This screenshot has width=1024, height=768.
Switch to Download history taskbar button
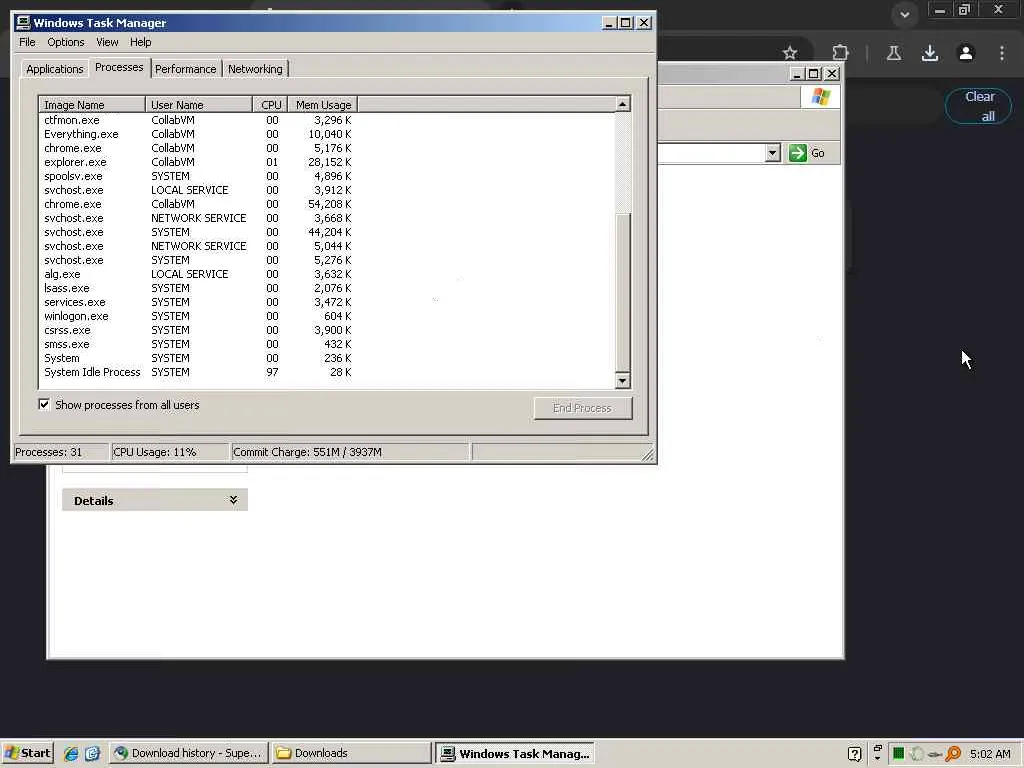tap(188, 753)
